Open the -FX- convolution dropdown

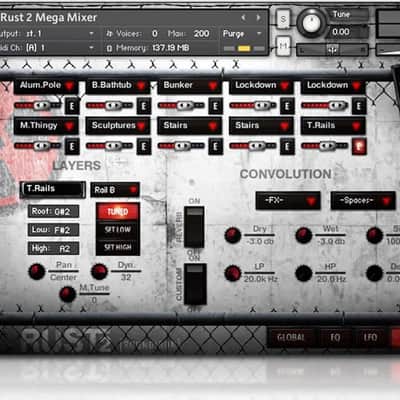(288, 201)
